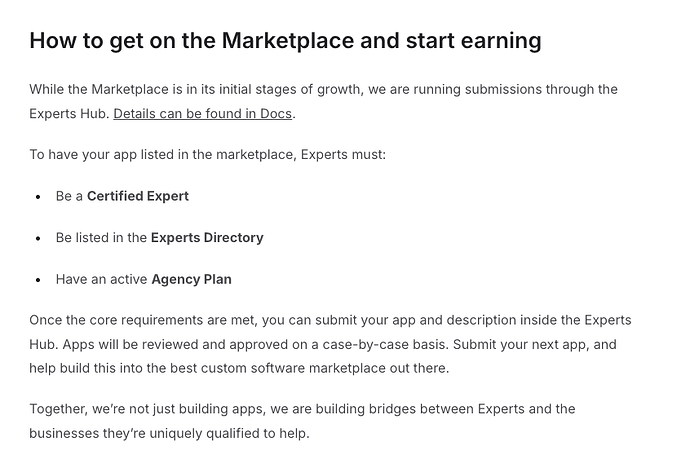Click the line beginning "Together, we're not just building"
This screenshot has width=690, height=468.
[302, 409]
